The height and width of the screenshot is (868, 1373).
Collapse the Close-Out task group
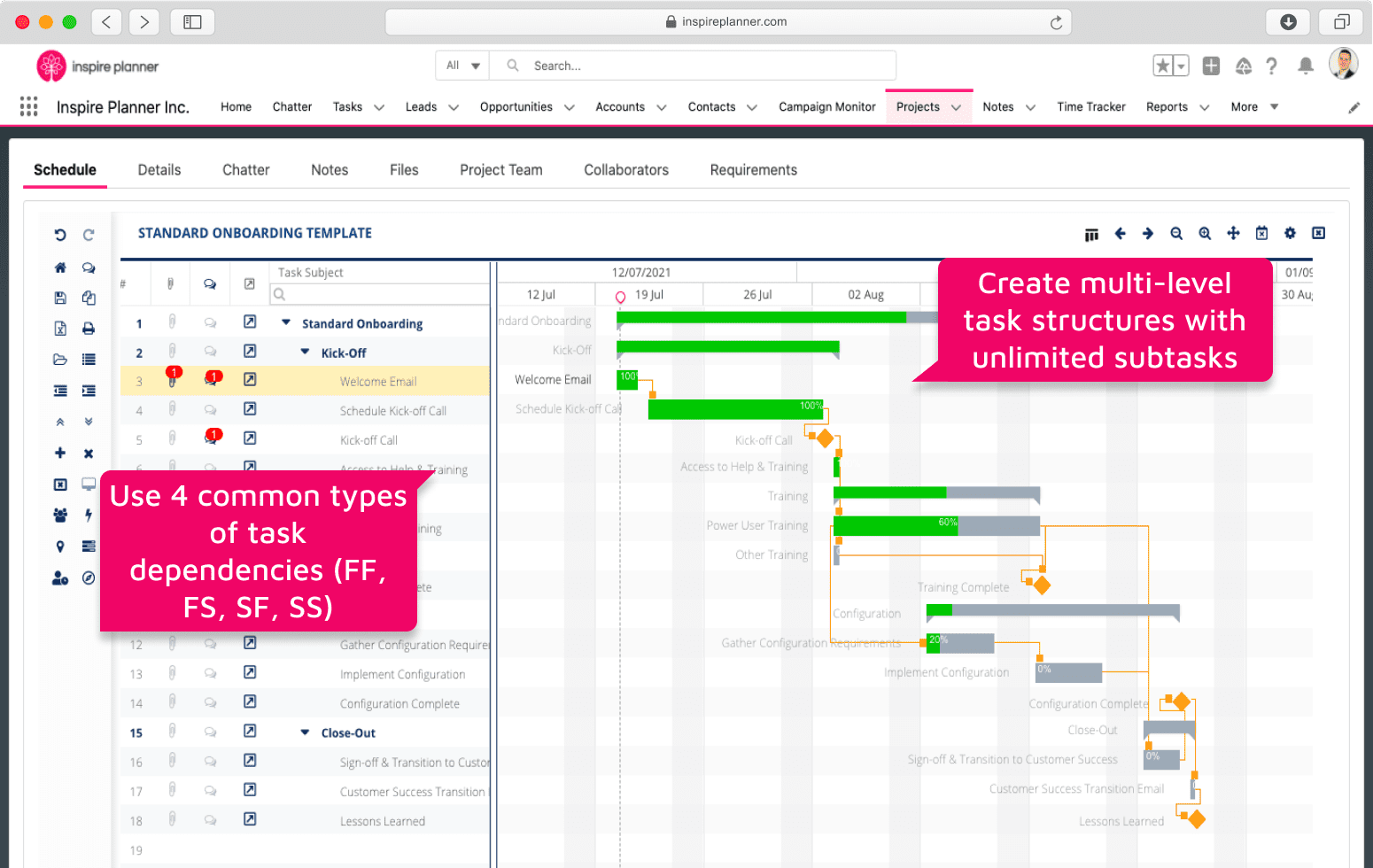pyautogui.click(x=305, y=732)
